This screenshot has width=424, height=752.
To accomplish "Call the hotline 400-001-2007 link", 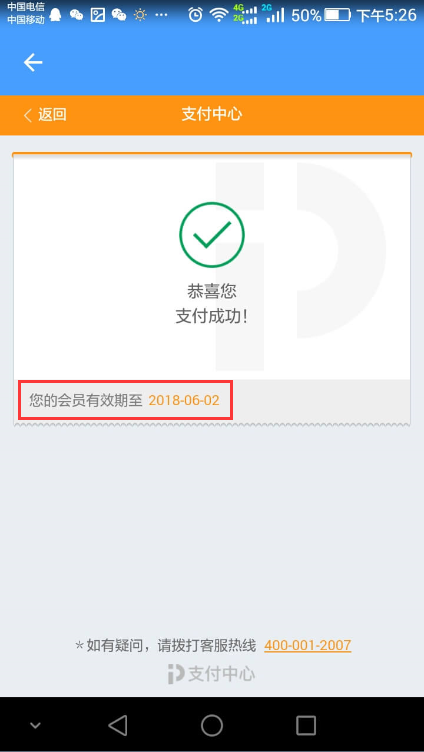I will (307, 645).
